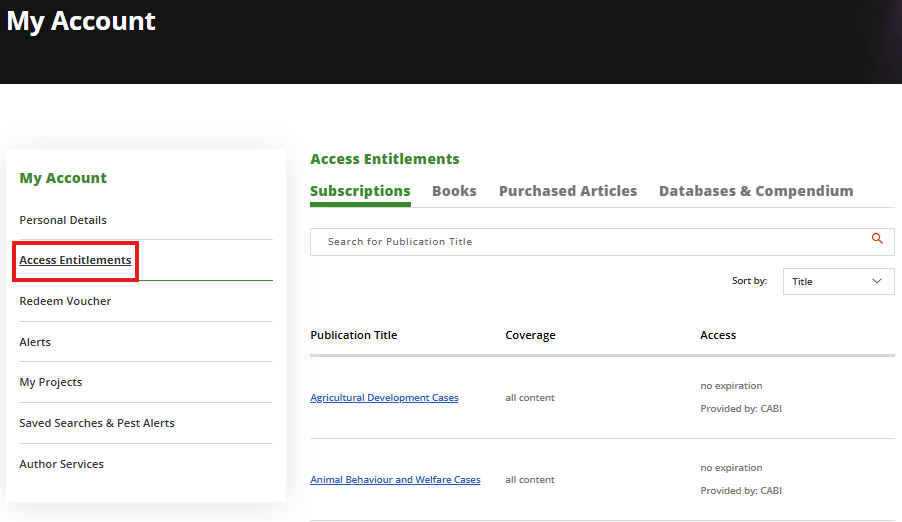
Task: Open Animal Behaviour and Welfare Cases link
Action: [395, 480]
